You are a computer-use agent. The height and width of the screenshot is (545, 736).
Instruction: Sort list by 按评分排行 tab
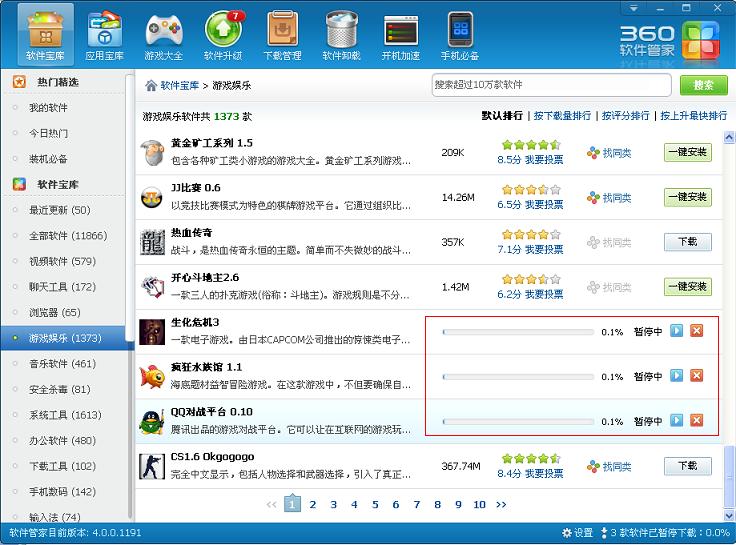pos(625,116)
